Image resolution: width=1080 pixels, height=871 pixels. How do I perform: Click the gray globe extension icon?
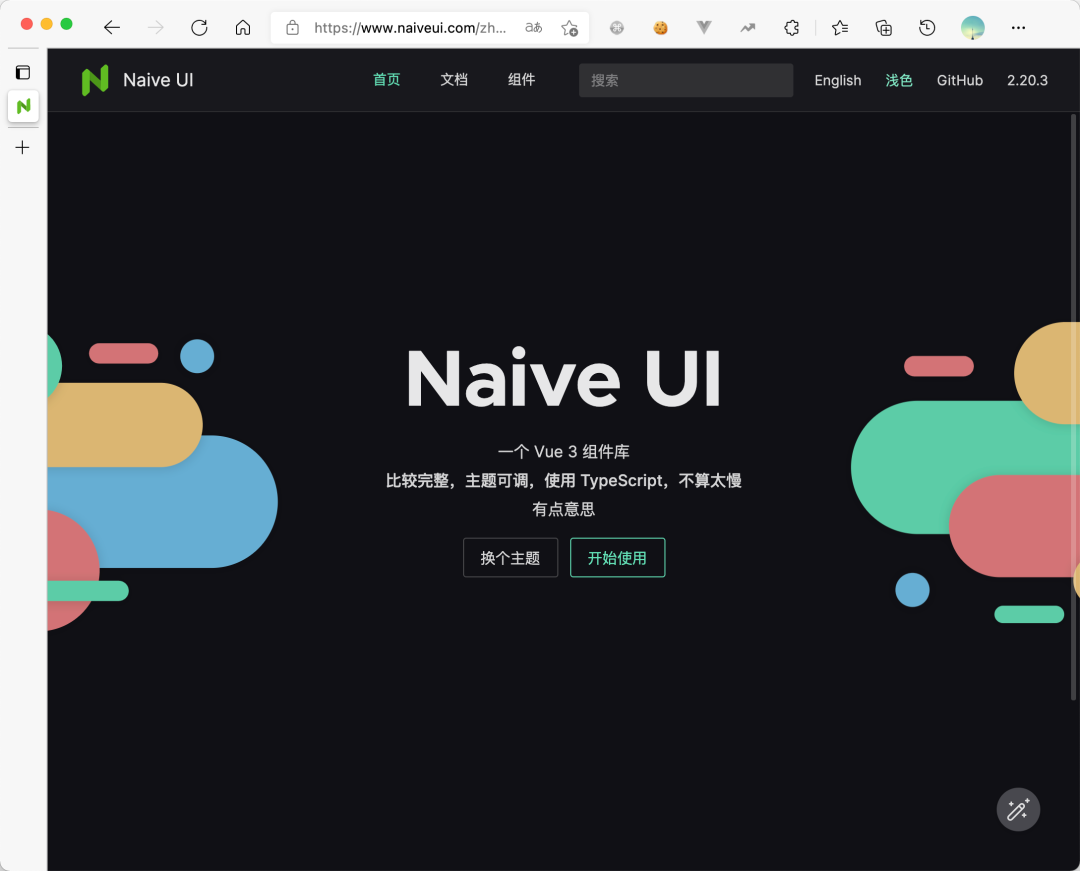(x=617, y=28)
